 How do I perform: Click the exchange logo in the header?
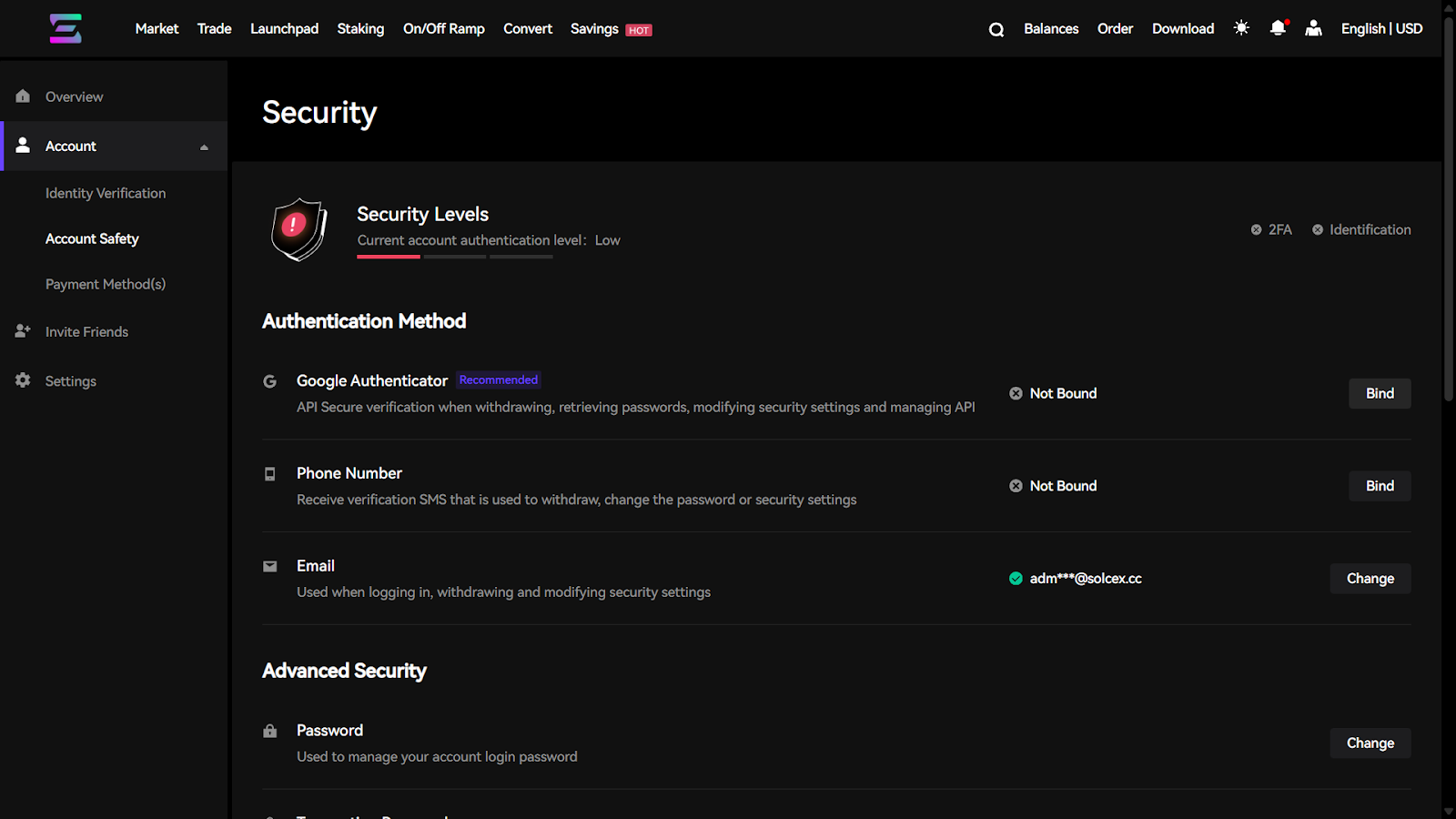point(66,28)
